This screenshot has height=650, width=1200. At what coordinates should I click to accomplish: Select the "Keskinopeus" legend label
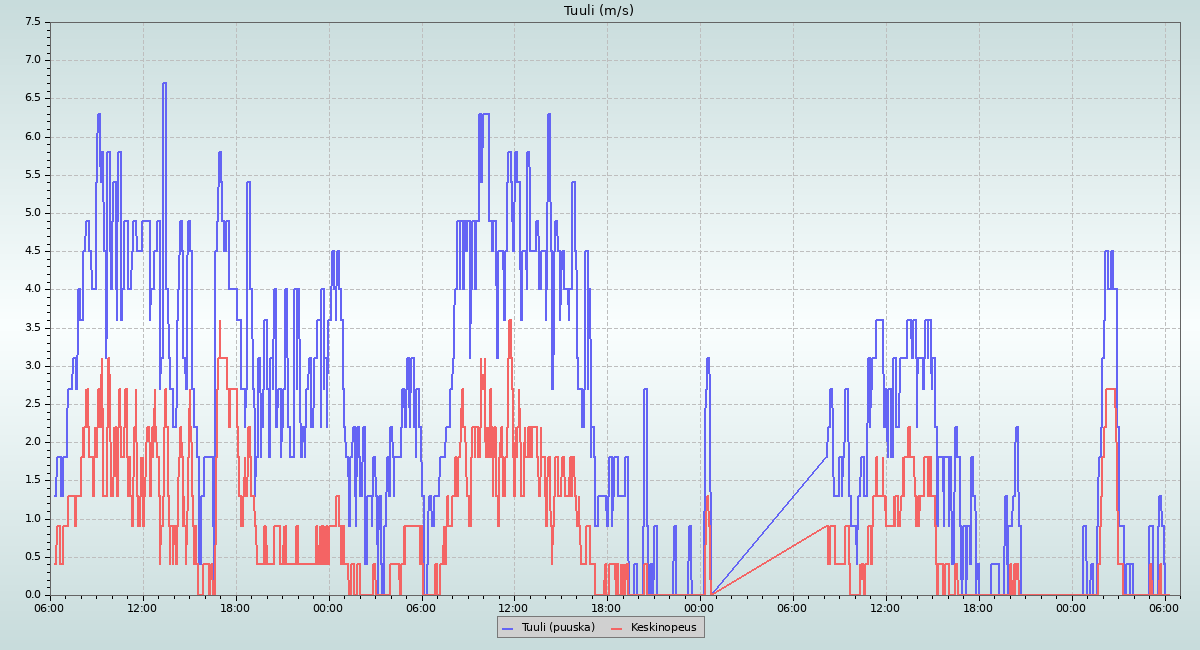(x=664, y=627)
